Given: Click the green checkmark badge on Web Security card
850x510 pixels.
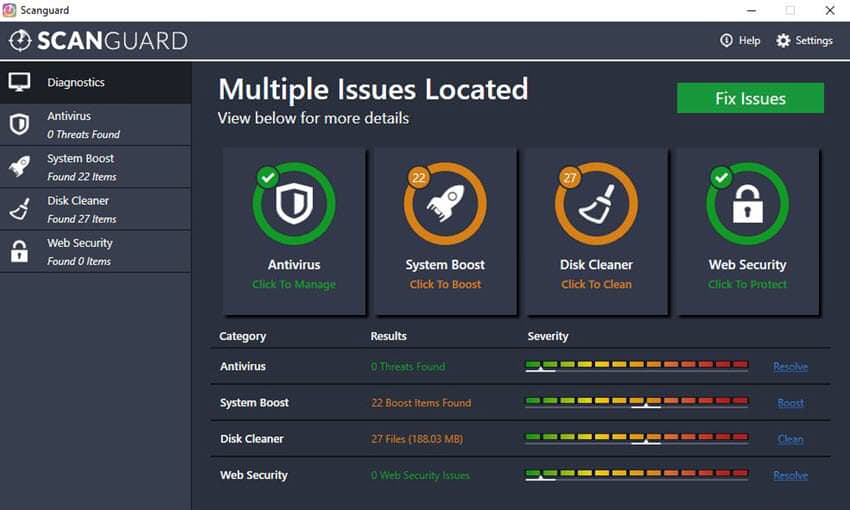Looking at the screenshot, I should [721, 177].
